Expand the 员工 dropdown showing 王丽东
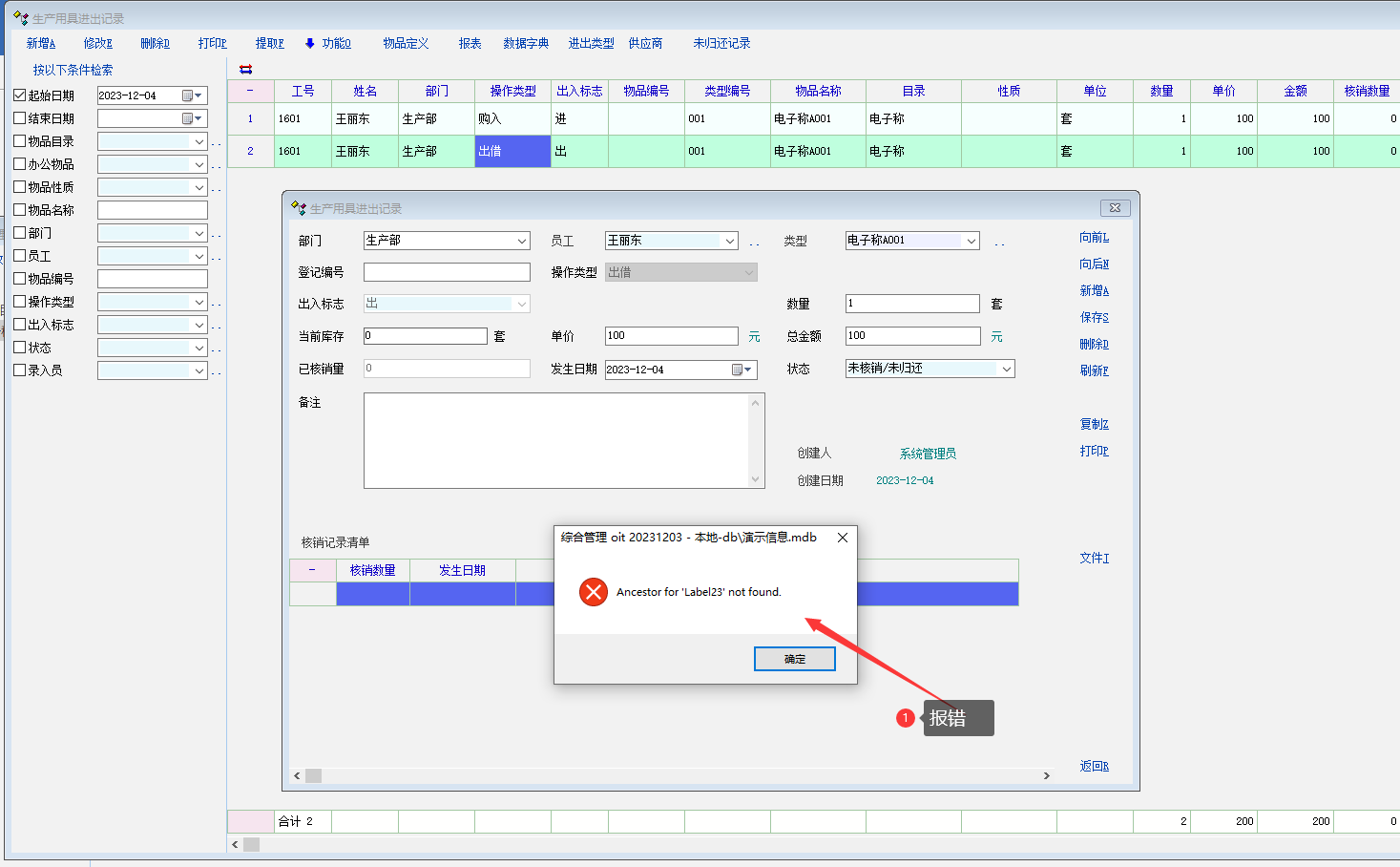The image size is (1400, 867). 729,241
